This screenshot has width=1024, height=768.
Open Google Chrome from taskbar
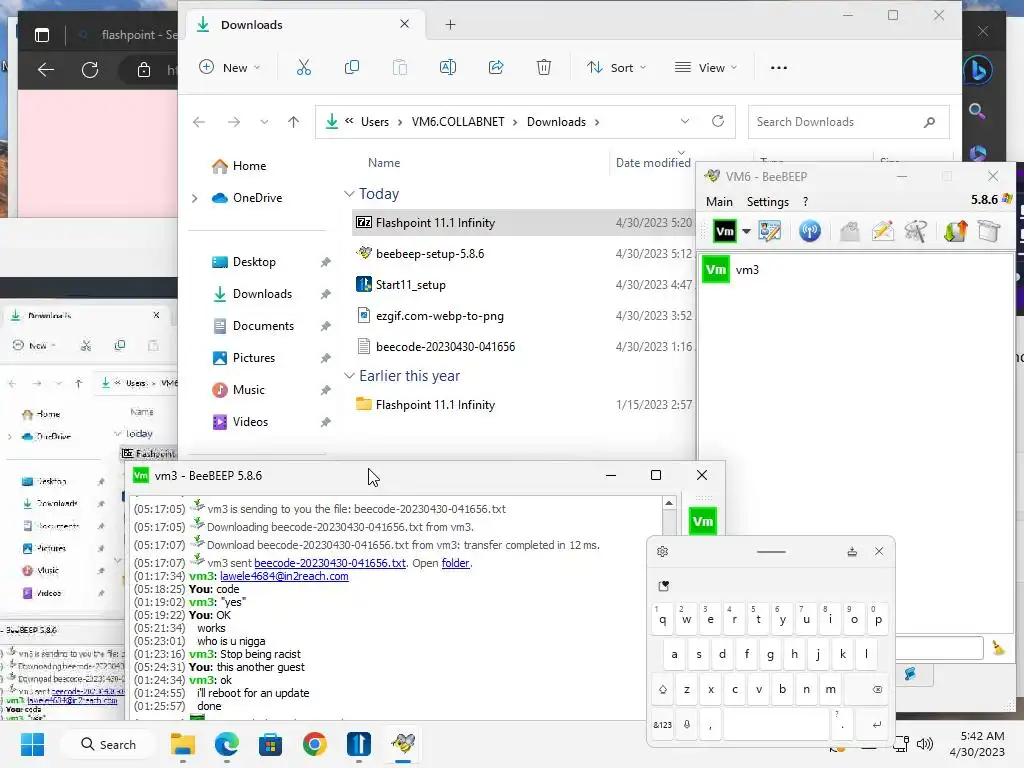(315, 744)
